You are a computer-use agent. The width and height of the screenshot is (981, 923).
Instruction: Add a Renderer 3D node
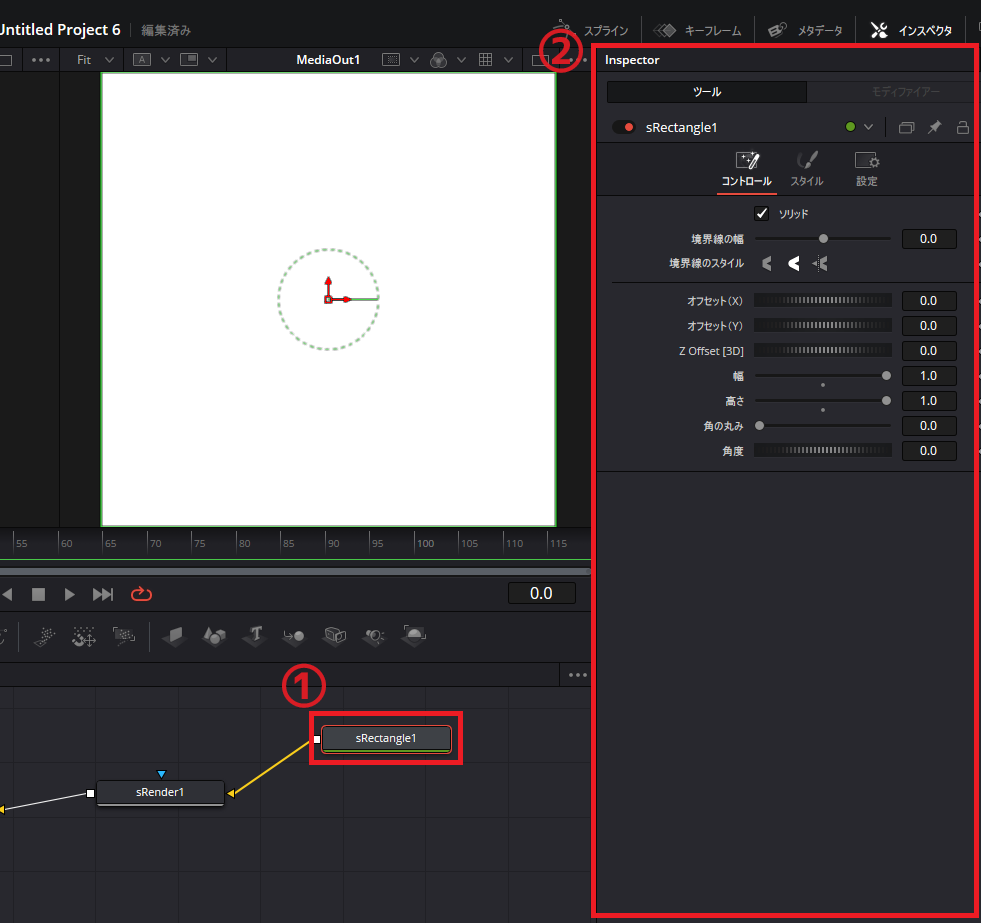tap(414, 636)
